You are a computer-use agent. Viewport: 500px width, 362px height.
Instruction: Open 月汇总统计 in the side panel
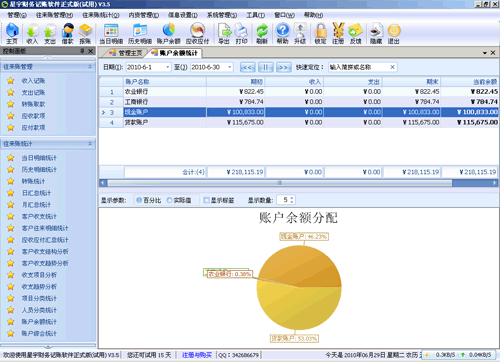36,205
